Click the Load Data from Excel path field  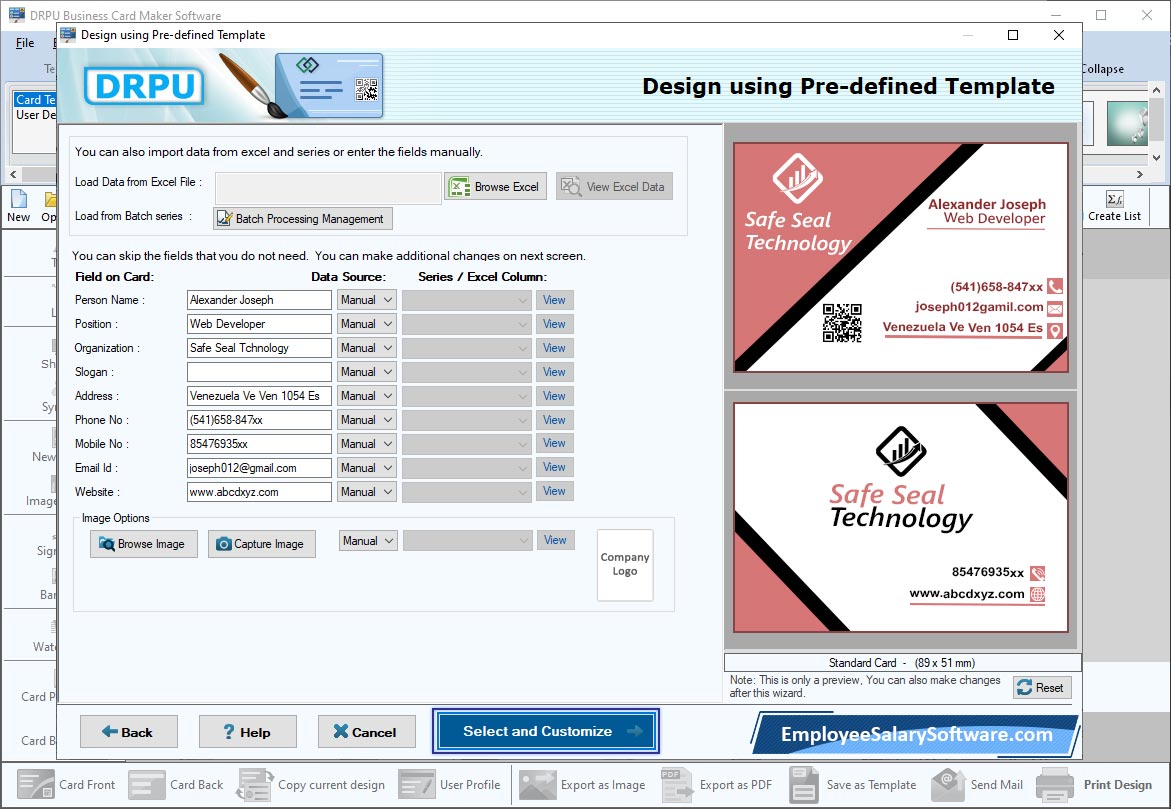click(x=328, y=188)
